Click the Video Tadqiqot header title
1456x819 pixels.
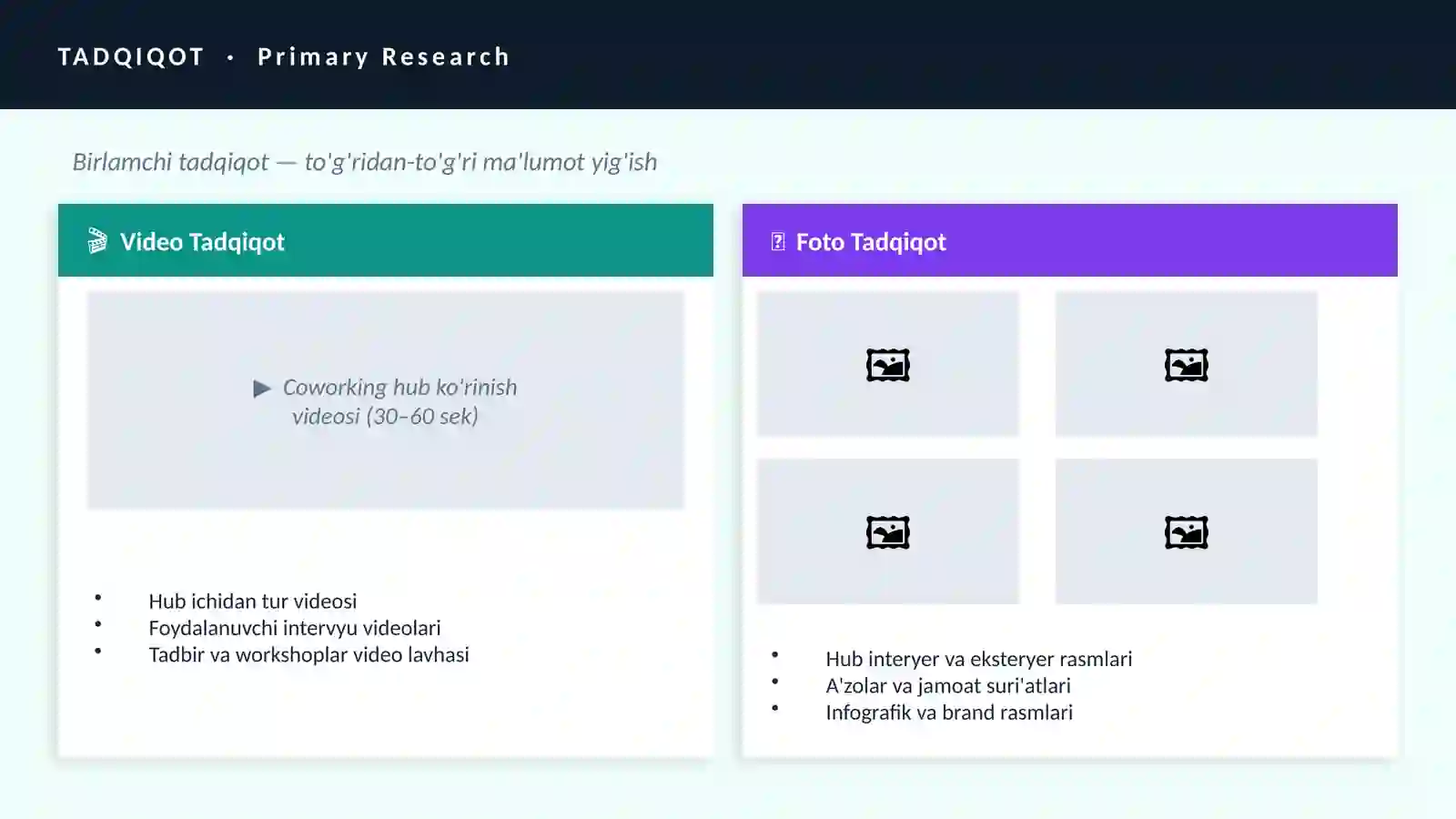click(202, 242)
